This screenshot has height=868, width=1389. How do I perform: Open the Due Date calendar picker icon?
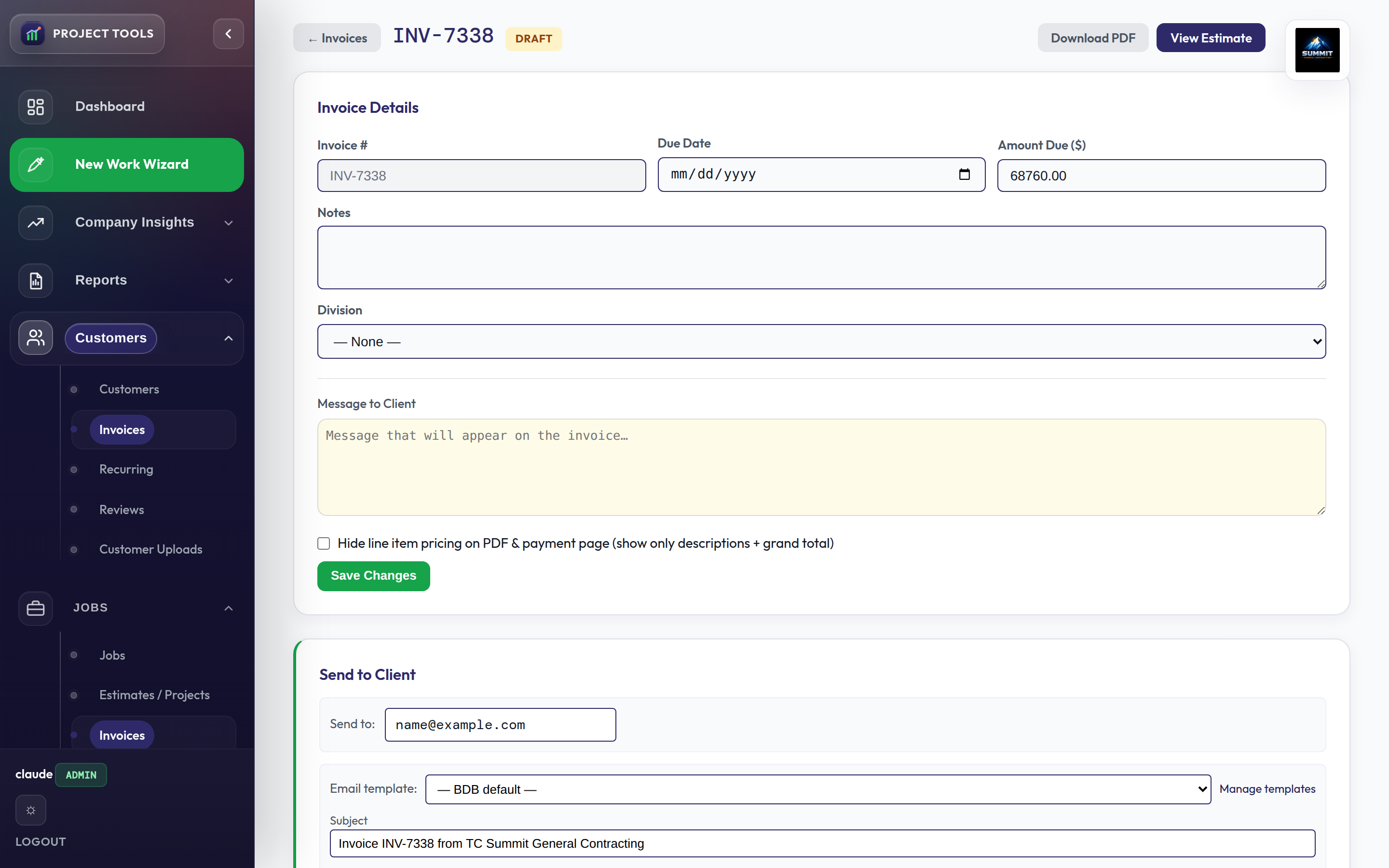click(x=964, y=174)
